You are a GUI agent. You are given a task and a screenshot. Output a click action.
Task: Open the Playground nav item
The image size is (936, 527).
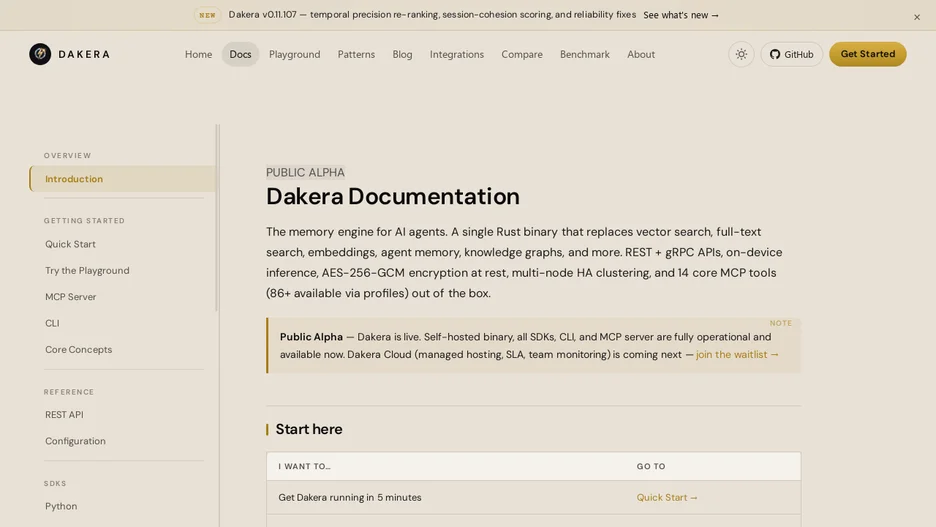pyautogui.click(x=294, y=54)
